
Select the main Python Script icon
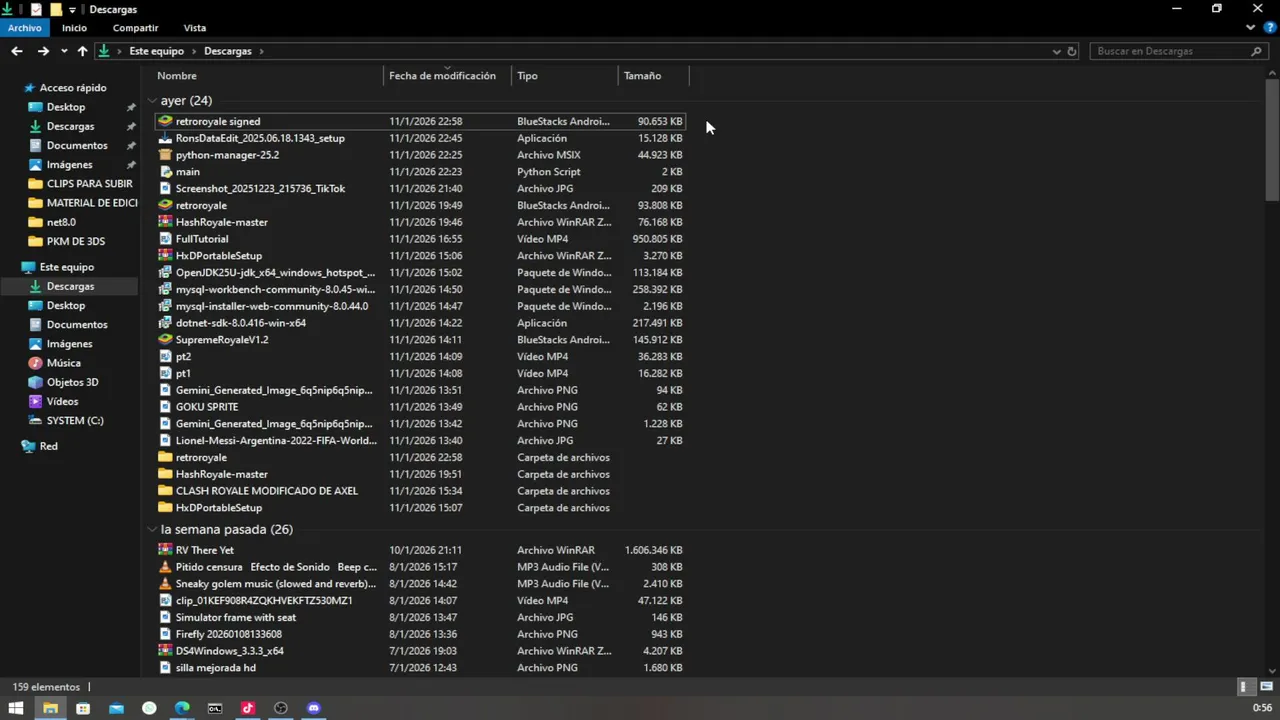click(166, 172)
